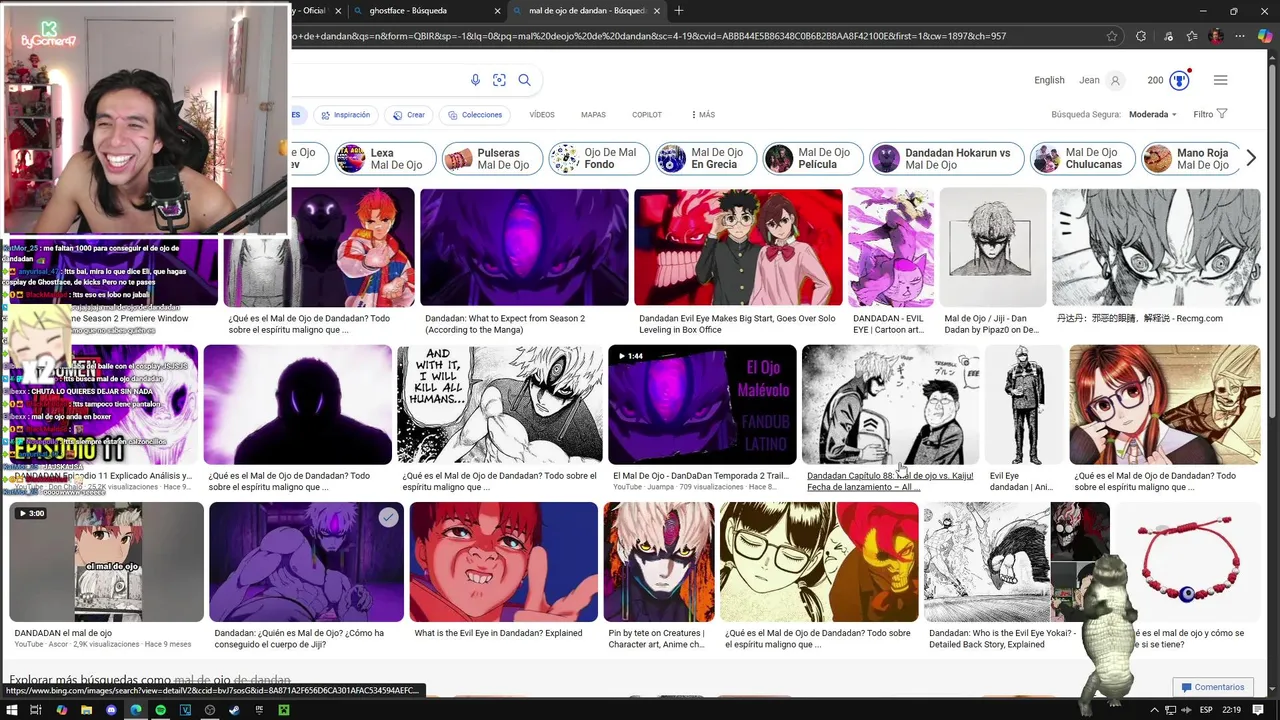Close the ghostface search tab
The height and width of the screenshot is (720, 1280).
(497, 11)
